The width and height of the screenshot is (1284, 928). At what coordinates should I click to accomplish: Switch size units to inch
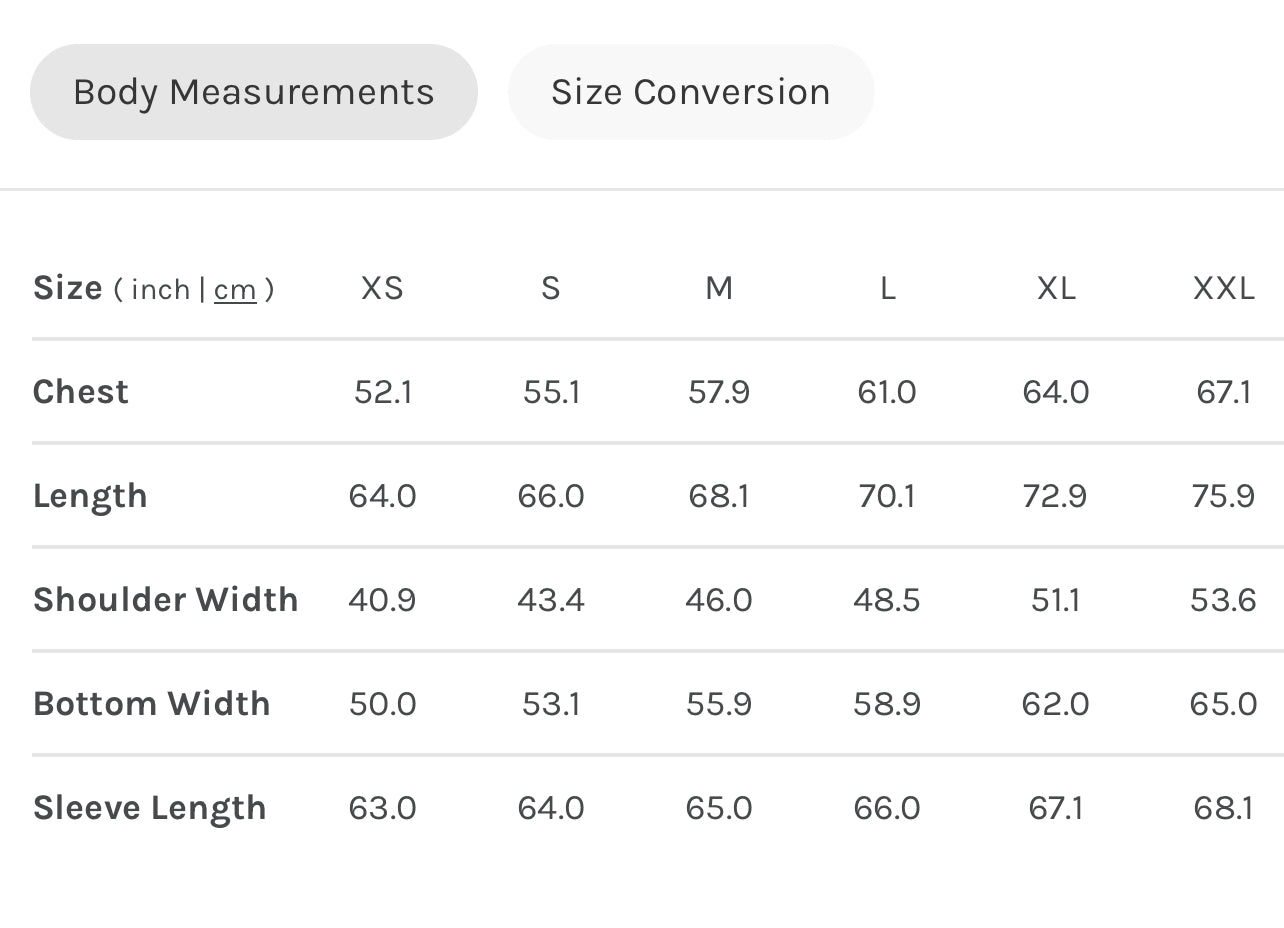coord(160,289)
